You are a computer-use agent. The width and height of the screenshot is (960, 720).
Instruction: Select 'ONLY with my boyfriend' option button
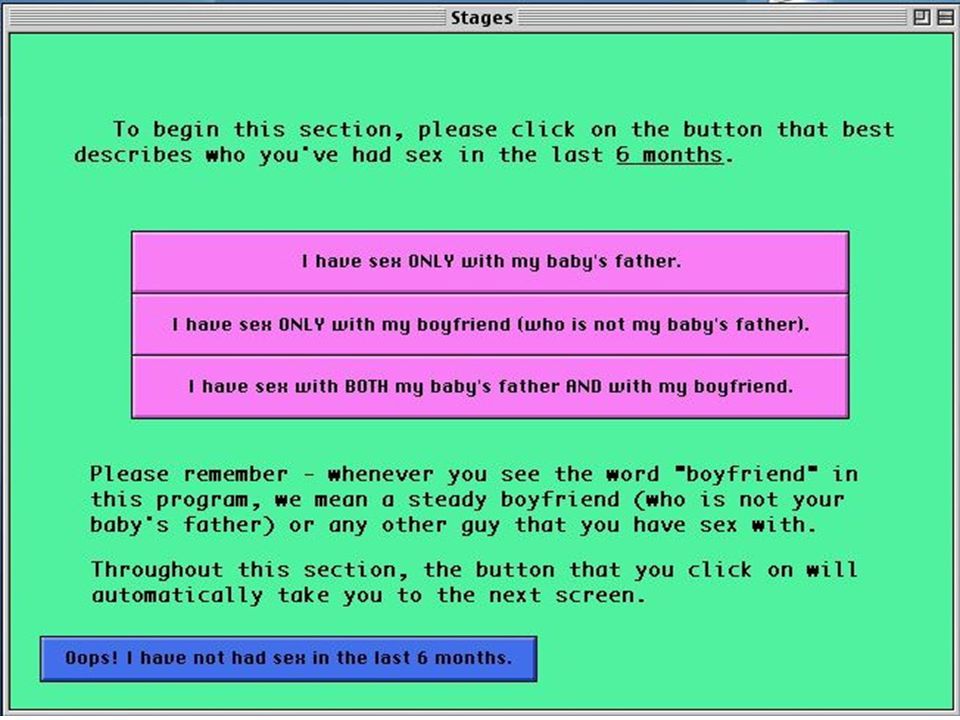tap(490, 324)
